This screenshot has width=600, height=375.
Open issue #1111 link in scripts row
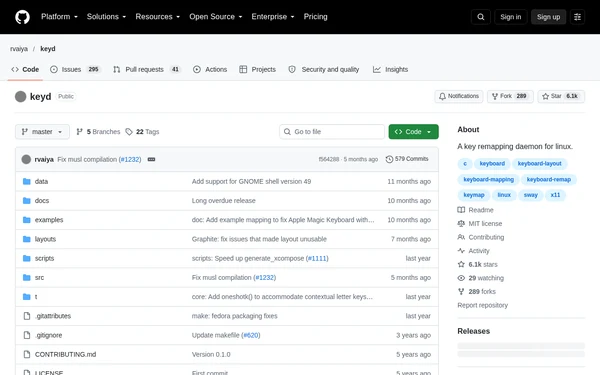(x=317, y=258)
